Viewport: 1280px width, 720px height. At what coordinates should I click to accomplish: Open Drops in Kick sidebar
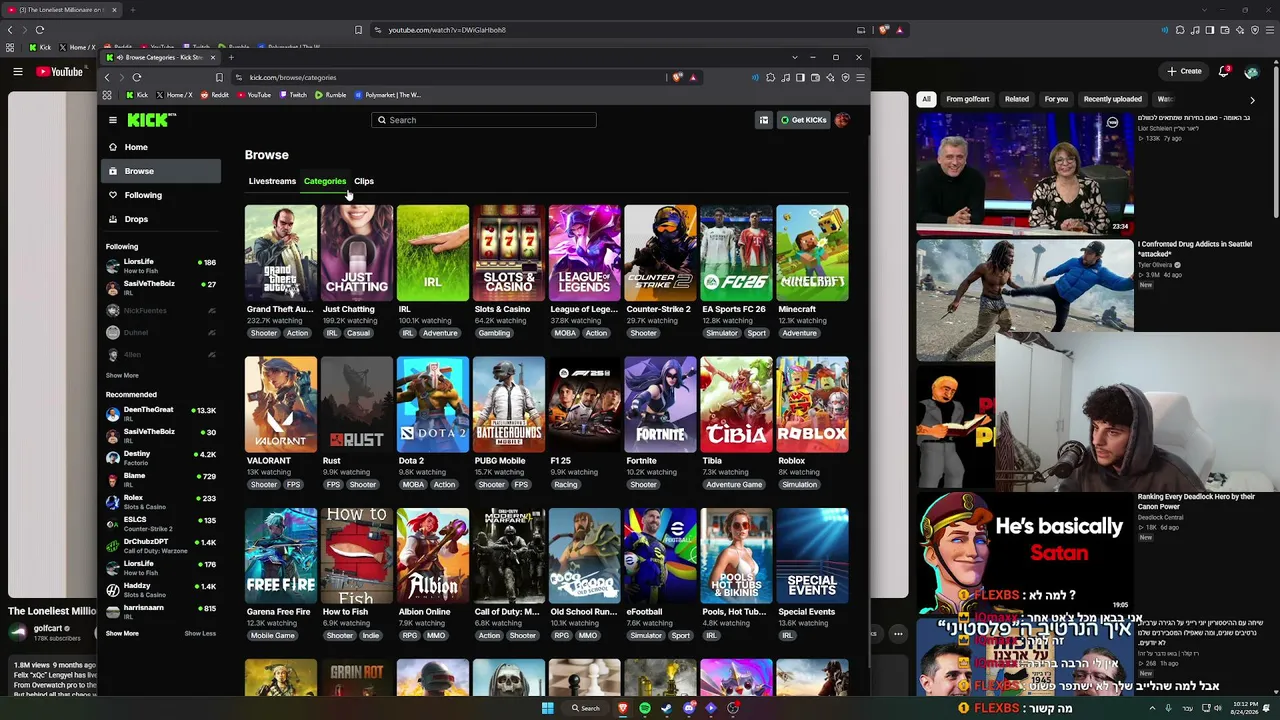(x=161, y=219)
